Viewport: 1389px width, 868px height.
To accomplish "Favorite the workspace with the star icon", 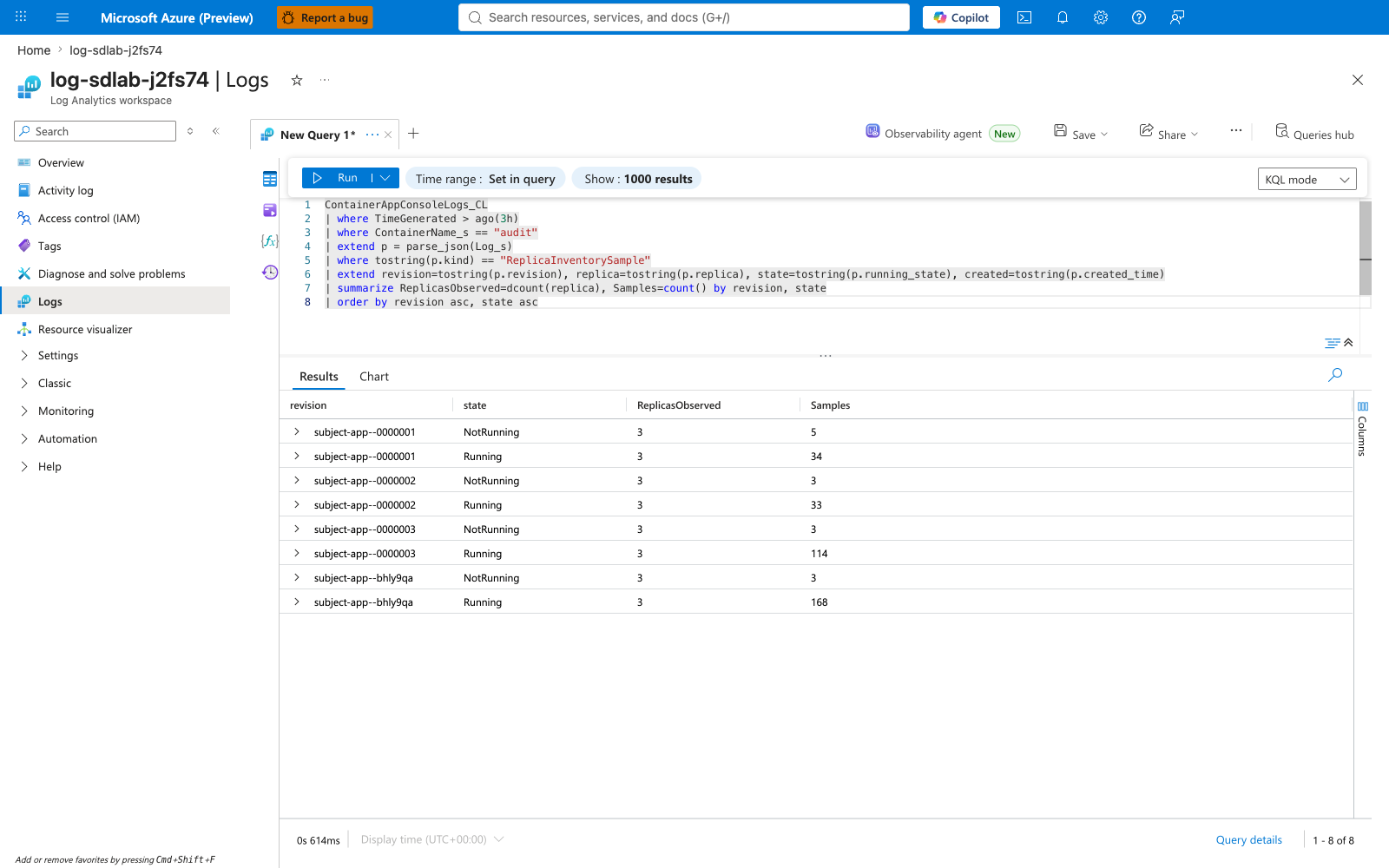I will [297, 80].
